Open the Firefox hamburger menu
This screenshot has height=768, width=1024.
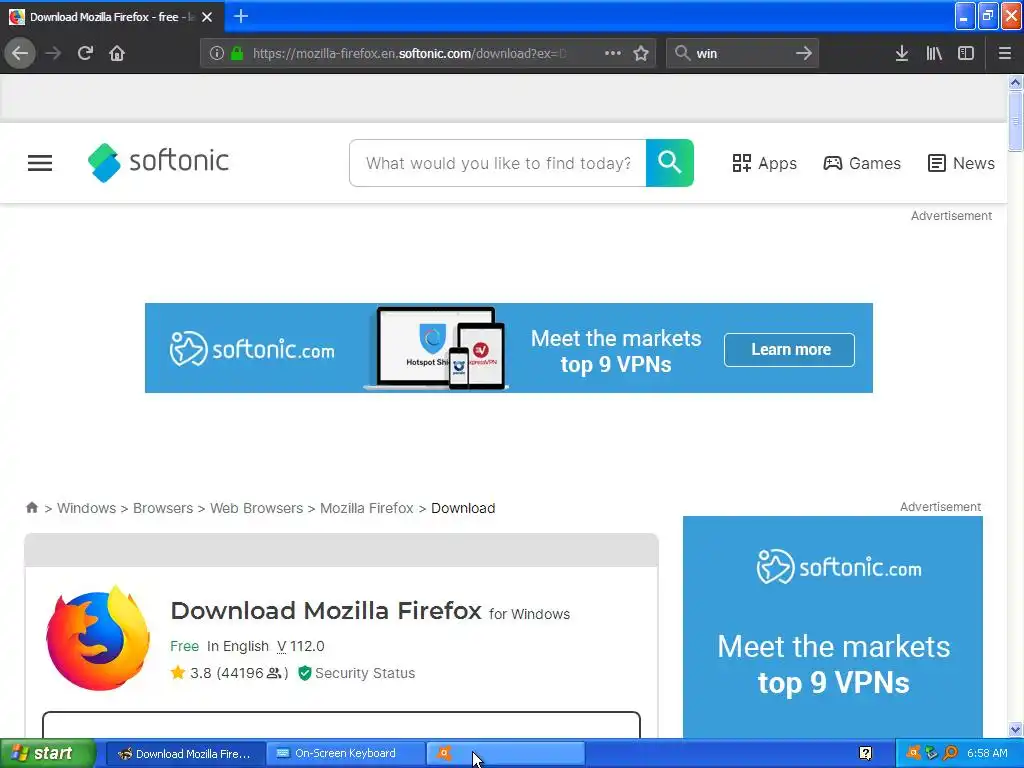coord(1004,54)
